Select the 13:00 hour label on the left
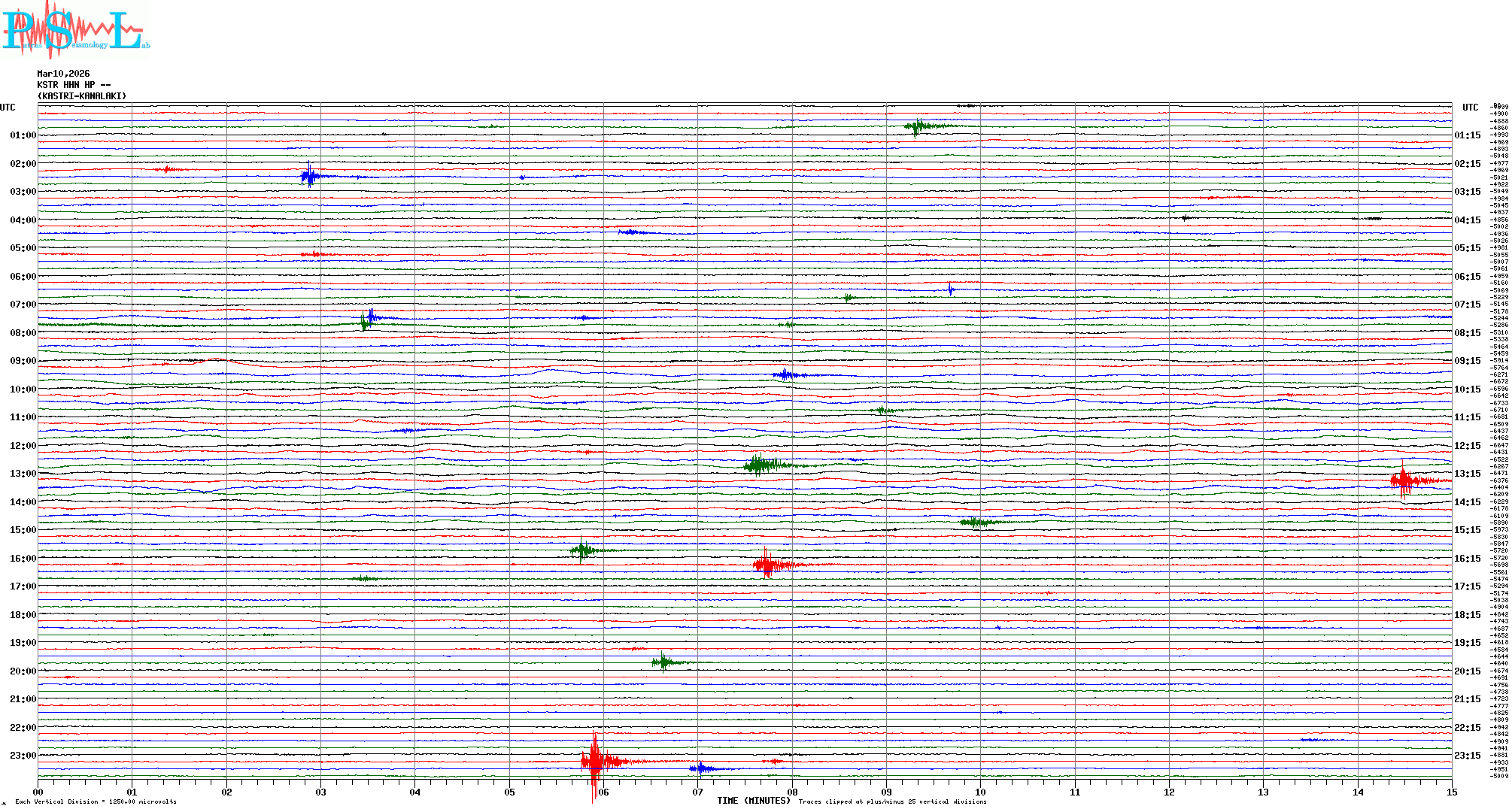The image size is (1512, 812). click(x=23, y=474)
